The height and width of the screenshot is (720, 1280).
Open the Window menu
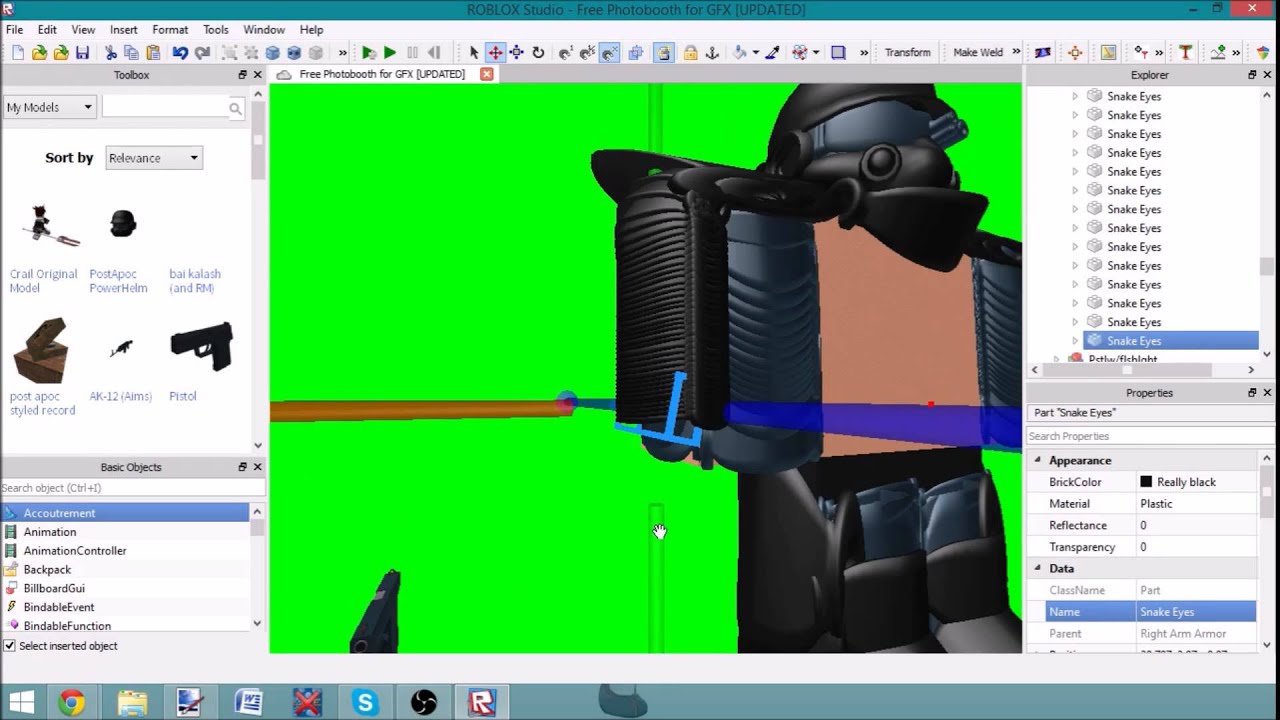tap(264, 30)
